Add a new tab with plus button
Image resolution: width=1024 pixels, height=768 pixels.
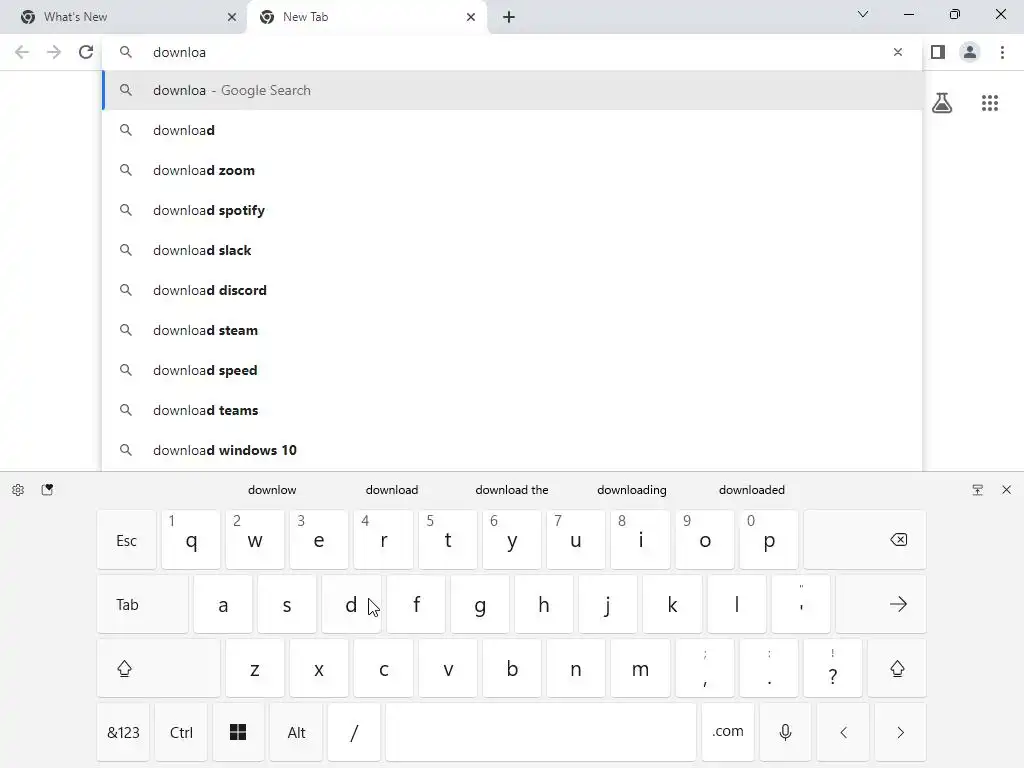tap(509, 17)
